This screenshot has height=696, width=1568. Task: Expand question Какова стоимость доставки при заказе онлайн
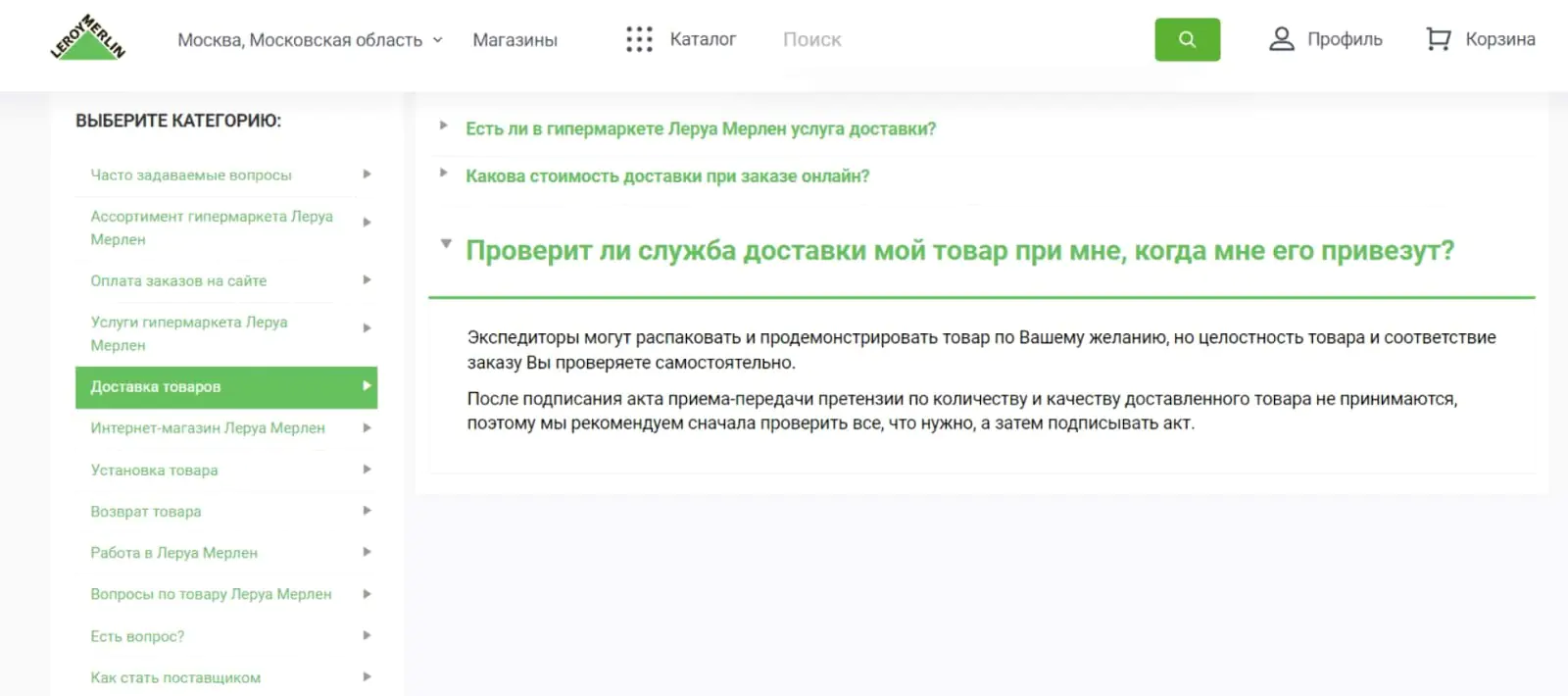[x=667, y=176]
